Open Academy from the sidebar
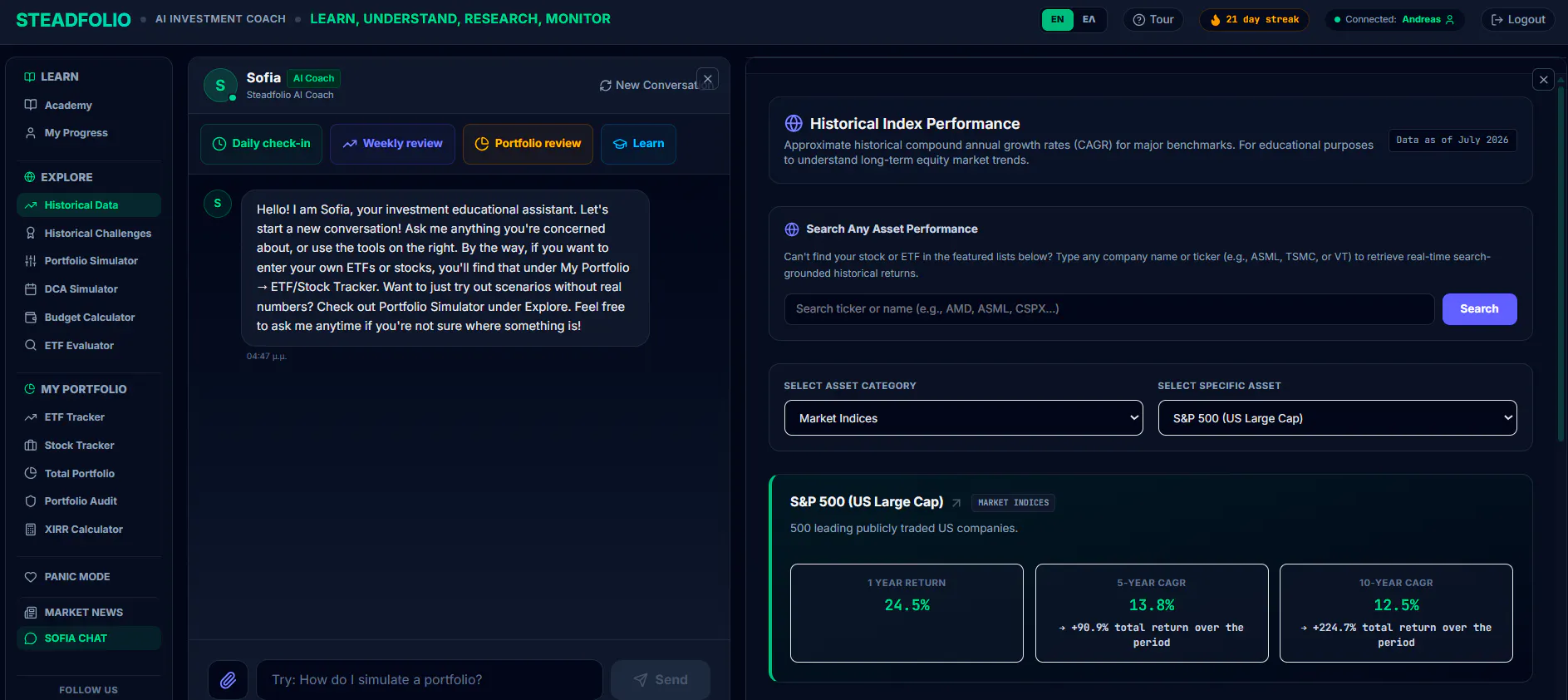1568x700 pixels. coord(89,106)
